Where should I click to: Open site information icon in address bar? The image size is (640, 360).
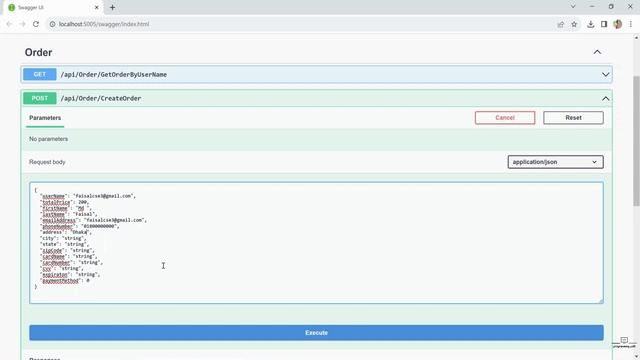(52, 24)
